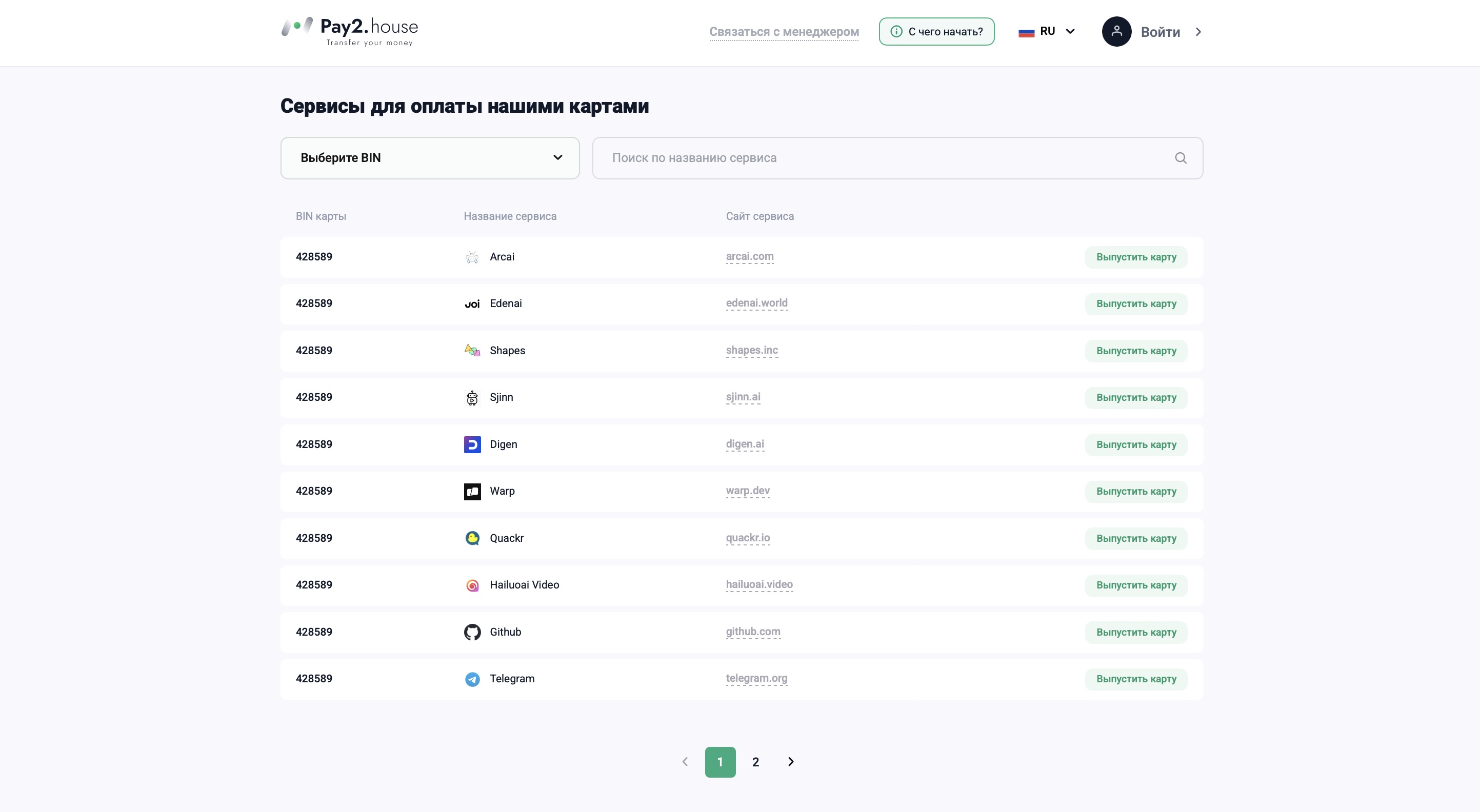
Task: Click the Github octocat icon
Action: click(x=472, y=632)
